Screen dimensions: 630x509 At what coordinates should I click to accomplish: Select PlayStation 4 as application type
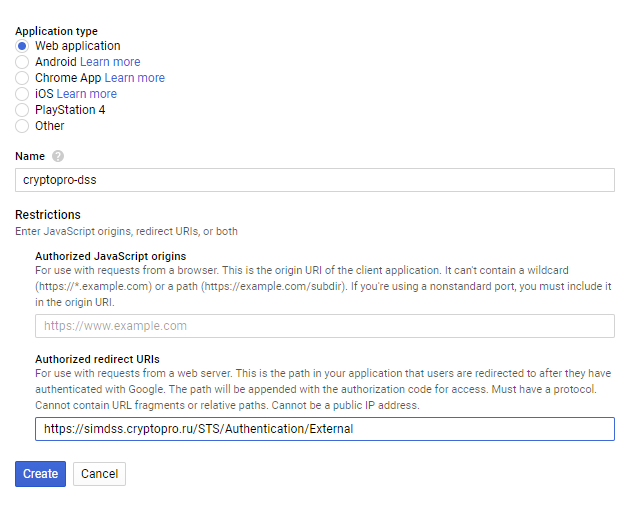22,110
